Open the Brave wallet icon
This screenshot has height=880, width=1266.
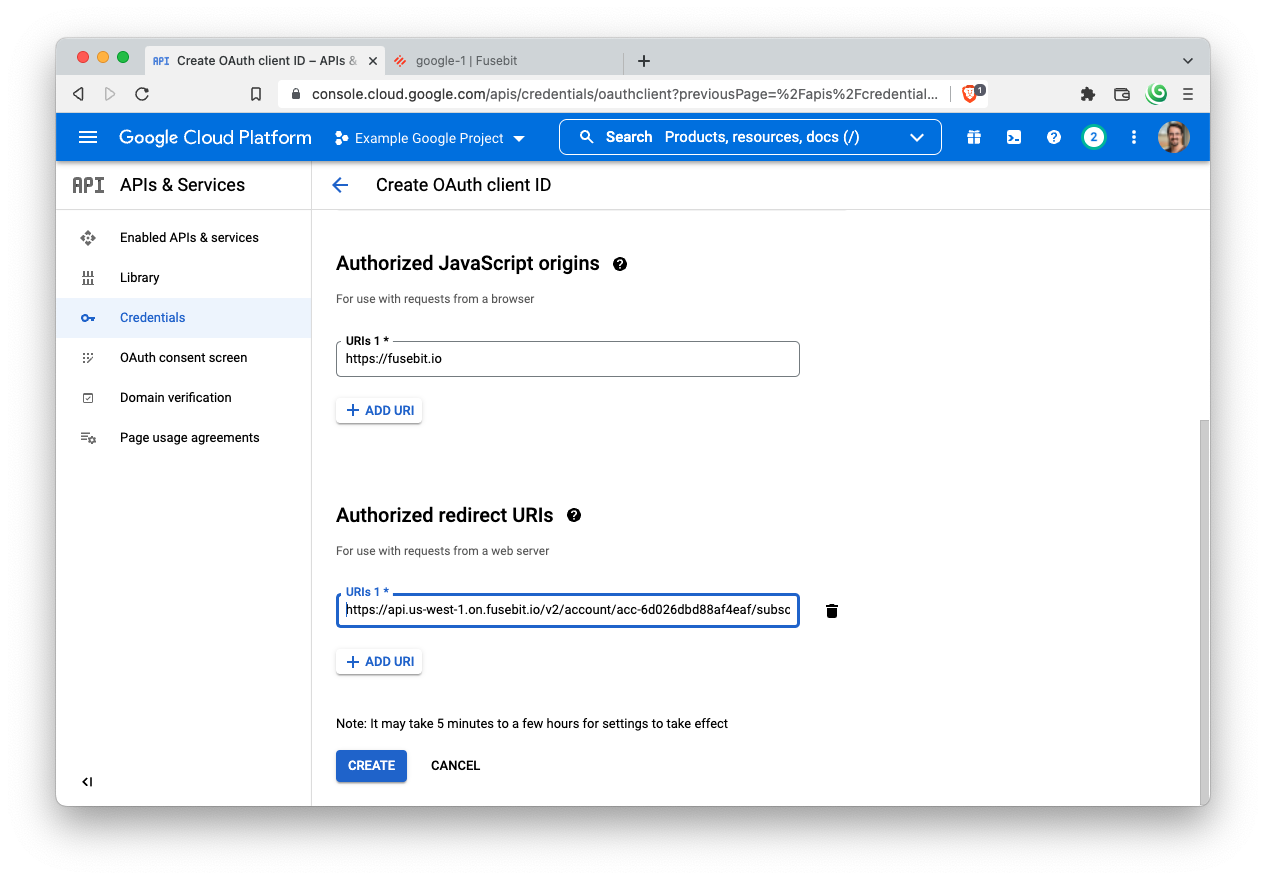(x=1122, y=94)
